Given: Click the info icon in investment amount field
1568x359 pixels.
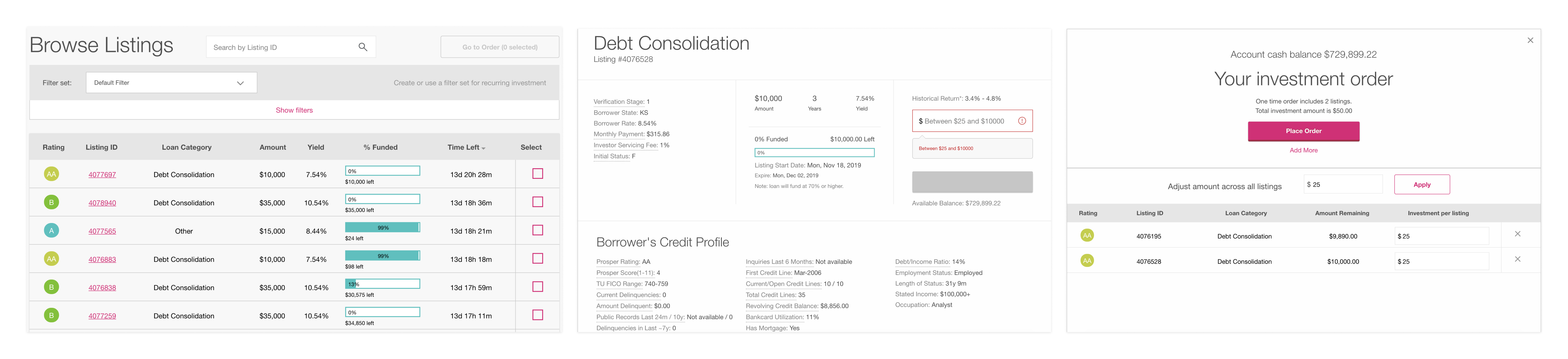Looking at the screenshot, I should click(1022, 121).
